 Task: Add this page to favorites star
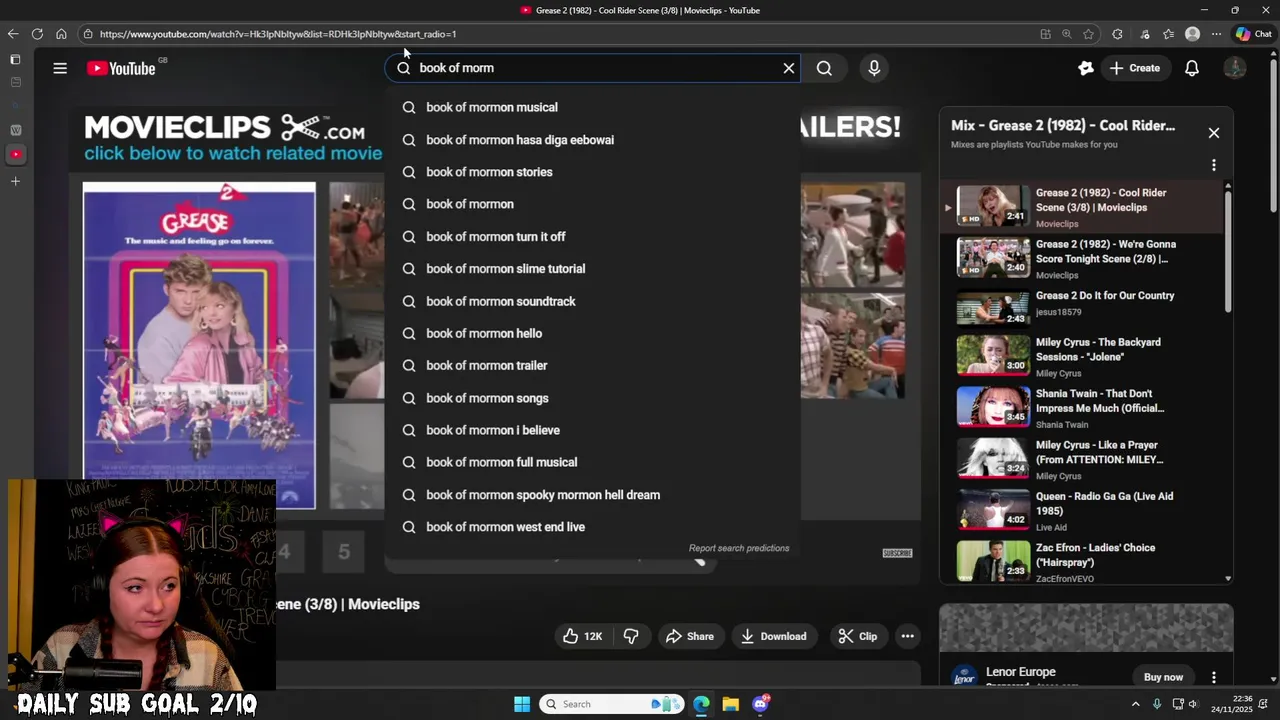pos(1088,34)
